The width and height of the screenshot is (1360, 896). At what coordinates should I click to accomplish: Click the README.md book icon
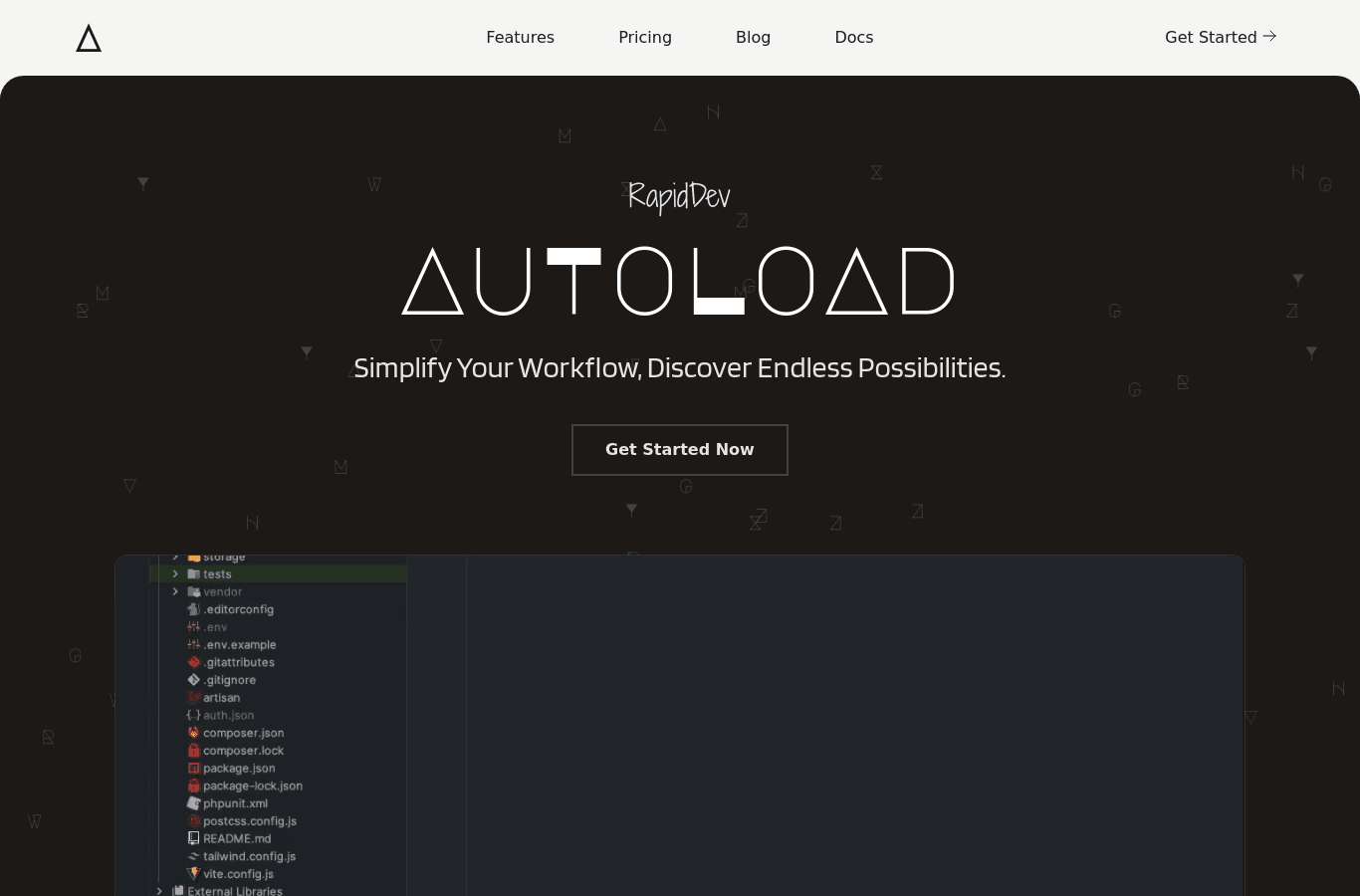coord(193,838)
